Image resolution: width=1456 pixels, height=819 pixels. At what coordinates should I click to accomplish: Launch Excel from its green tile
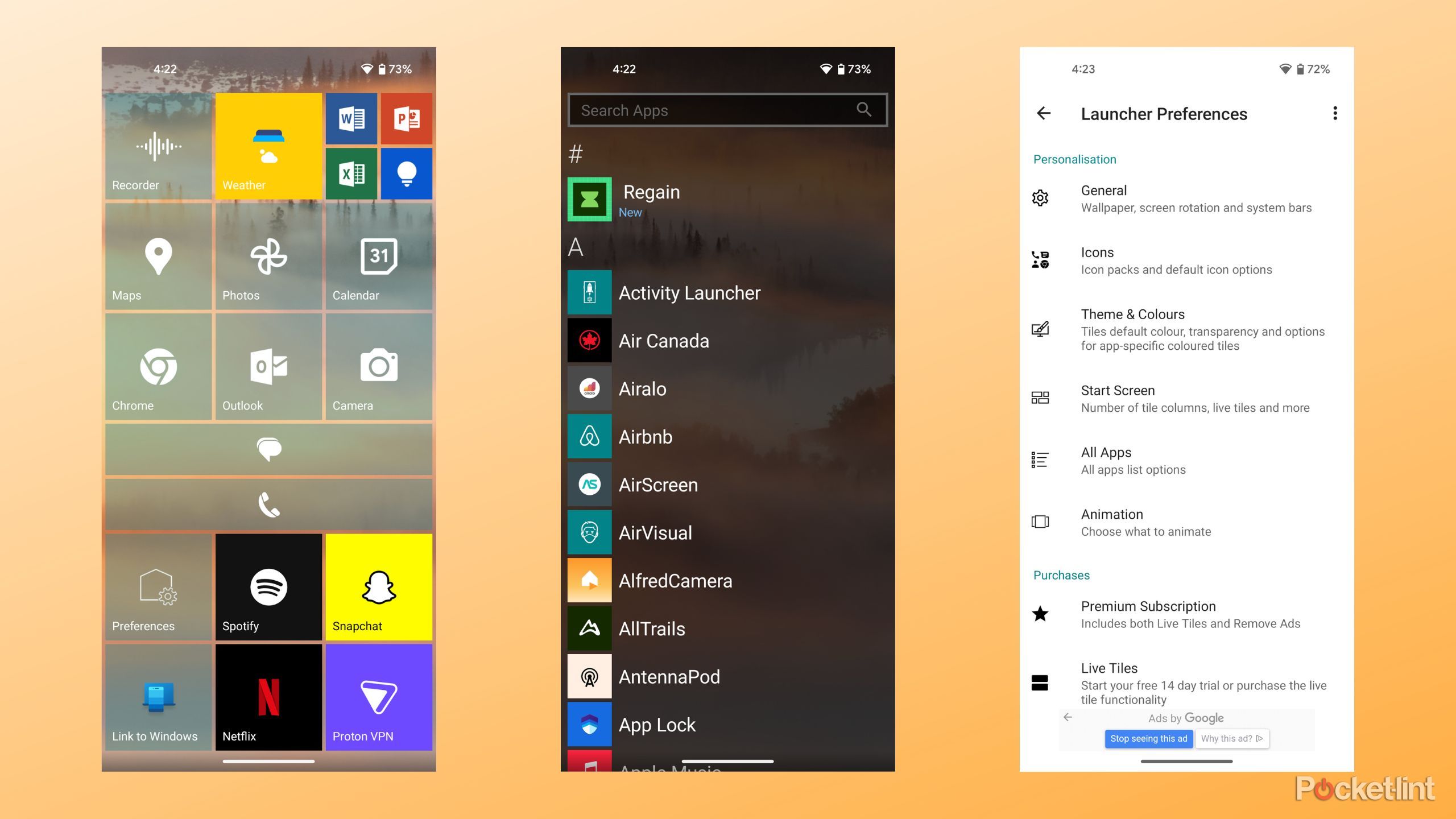point(350,173)
